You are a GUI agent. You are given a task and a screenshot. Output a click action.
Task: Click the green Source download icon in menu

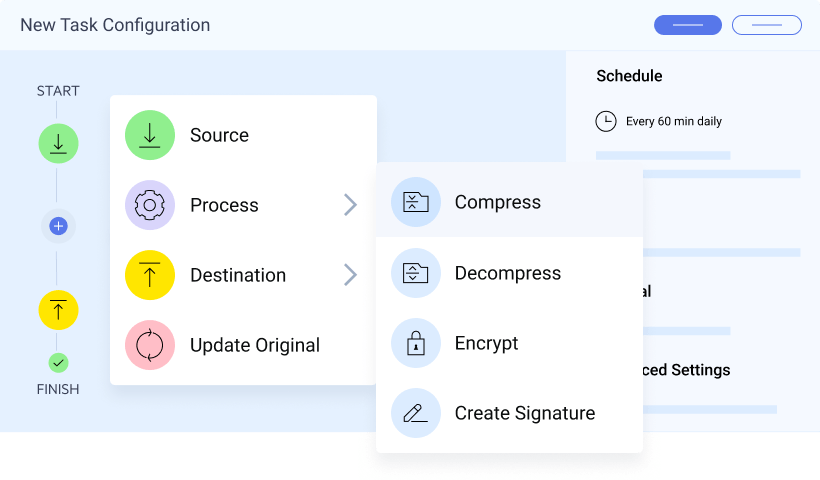pos(150,135)
